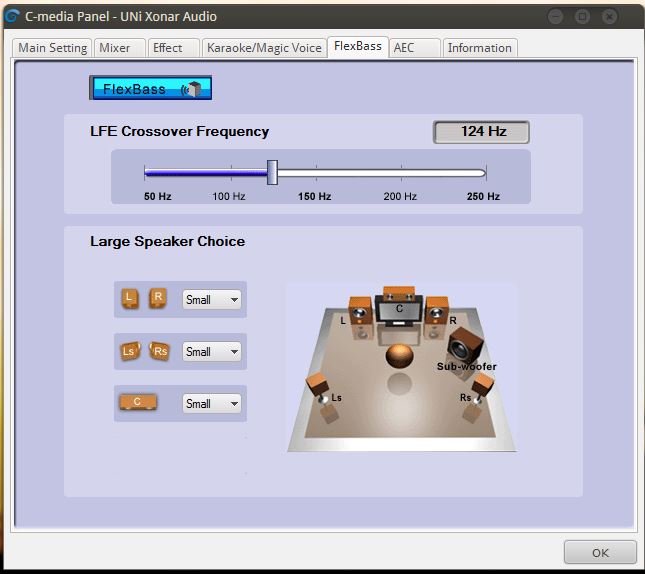Screen dimensions: 645x574
Task: Open the L/R speaker size dropdown
Action: 211,300
